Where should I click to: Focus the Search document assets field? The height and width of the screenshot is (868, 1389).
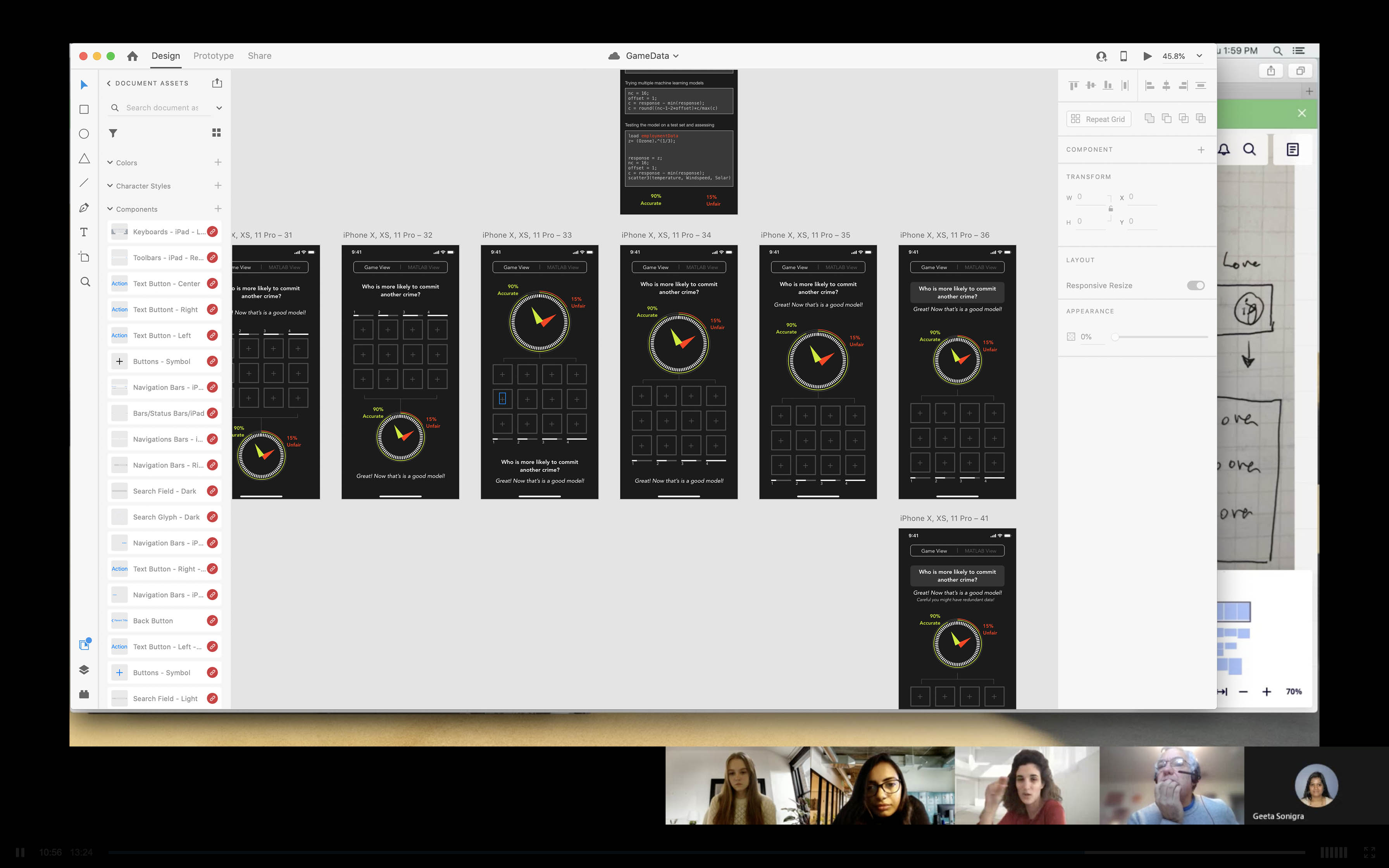pos(162,108)
